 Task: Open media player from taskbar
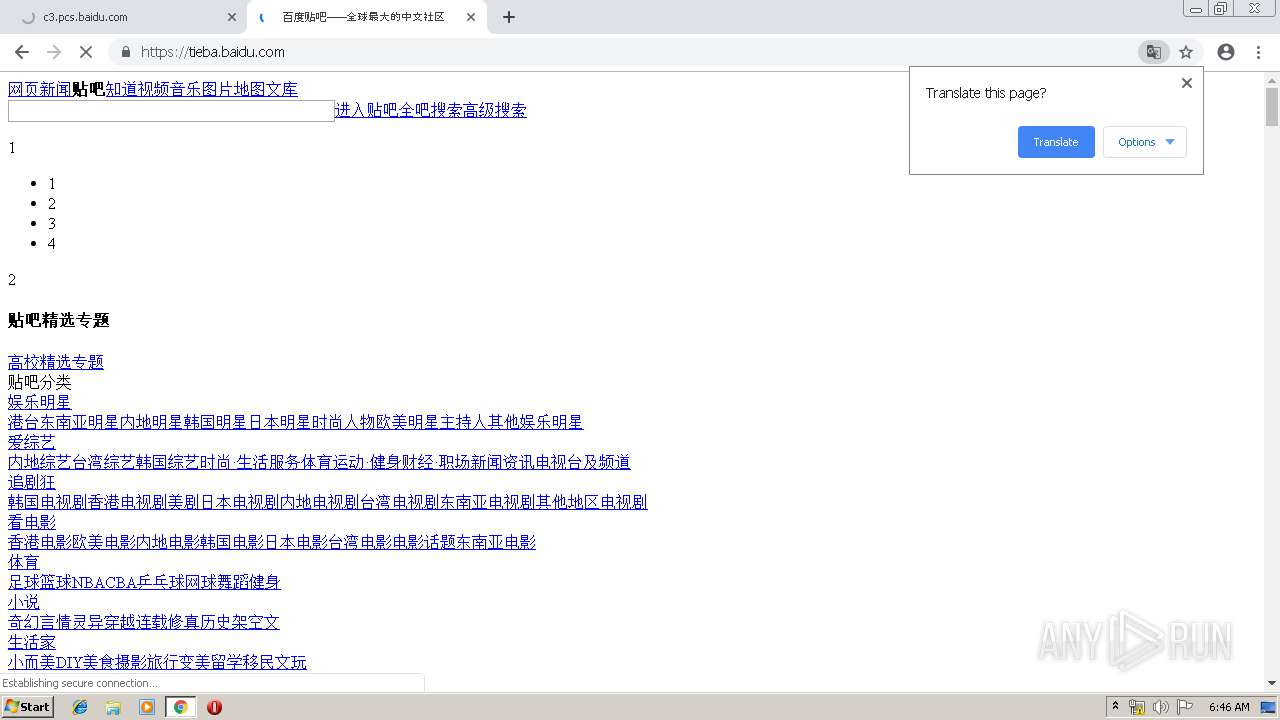pos(147,707)
